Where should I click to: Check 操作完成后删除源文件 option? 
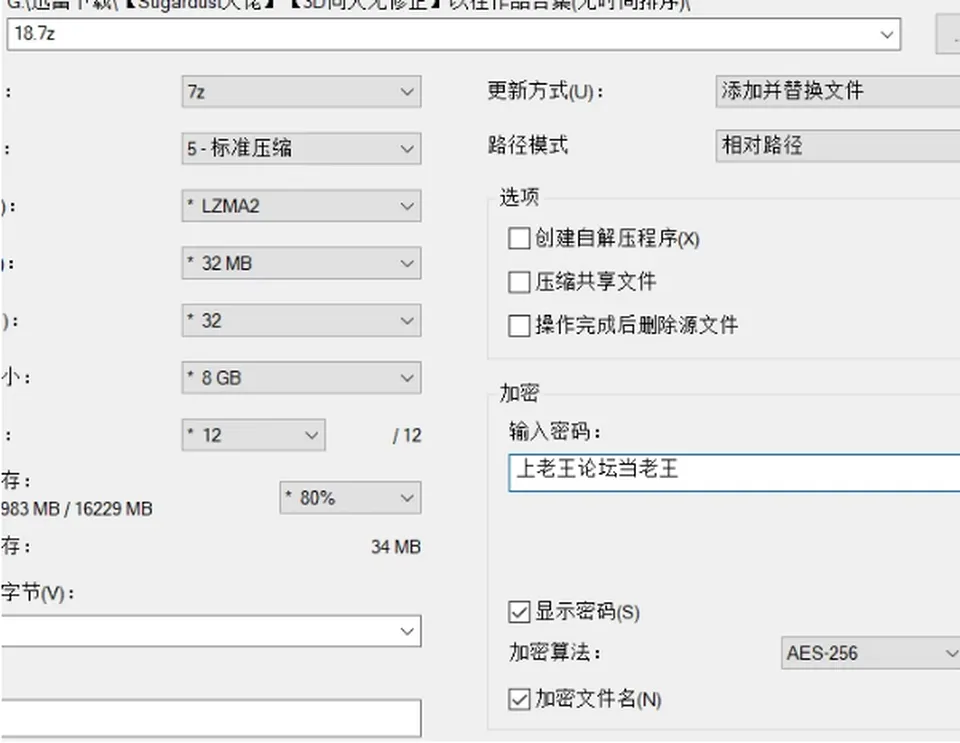pos(519,326)
